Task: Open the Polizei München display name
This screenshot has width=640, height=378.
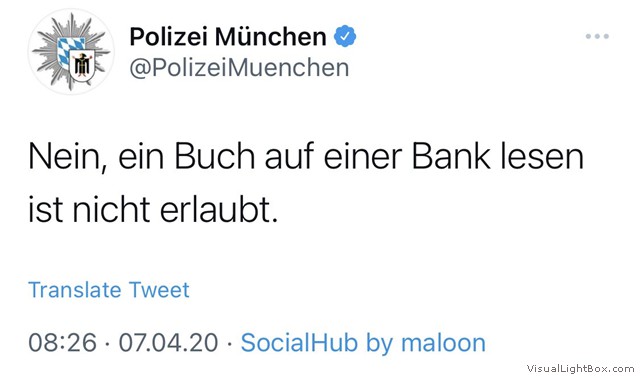Action: 228,36
